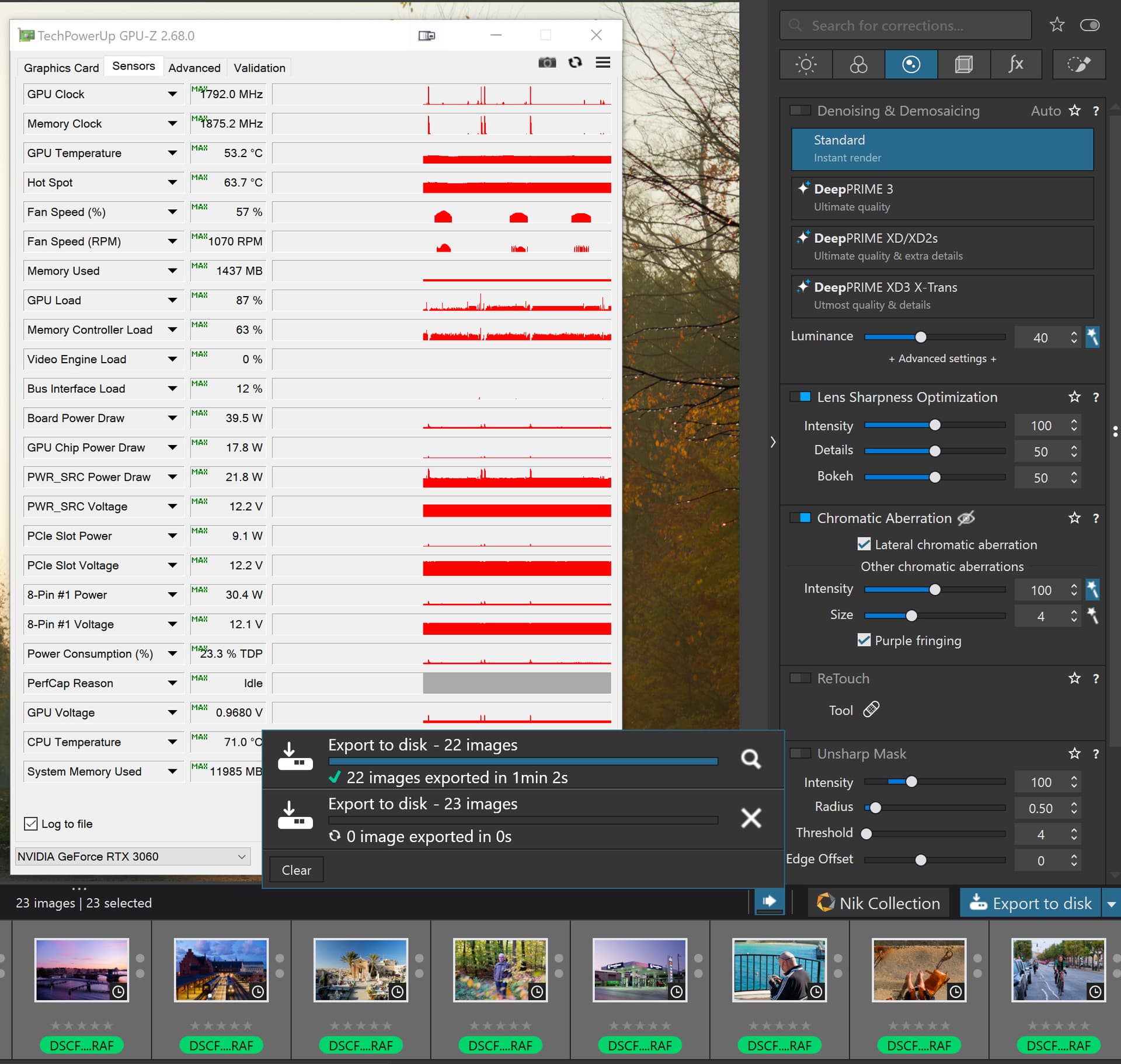The width and height of the screenshot is (1121, 1064).
Task: Click the Clear button in export panel
Action: [x=296, y=870]
